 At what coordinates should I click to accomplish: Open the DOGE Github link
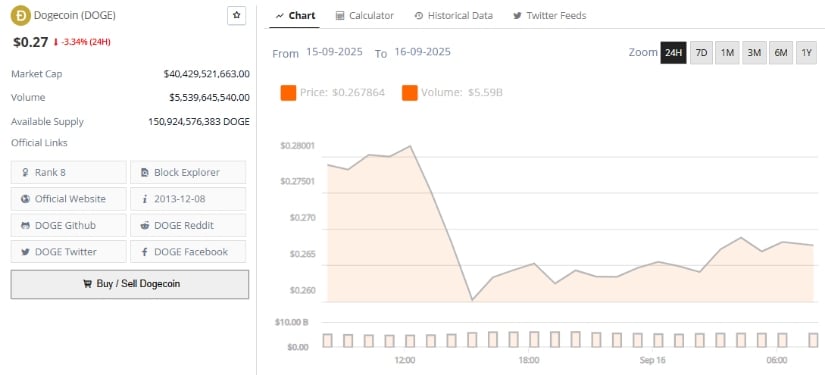click(68, 225)
